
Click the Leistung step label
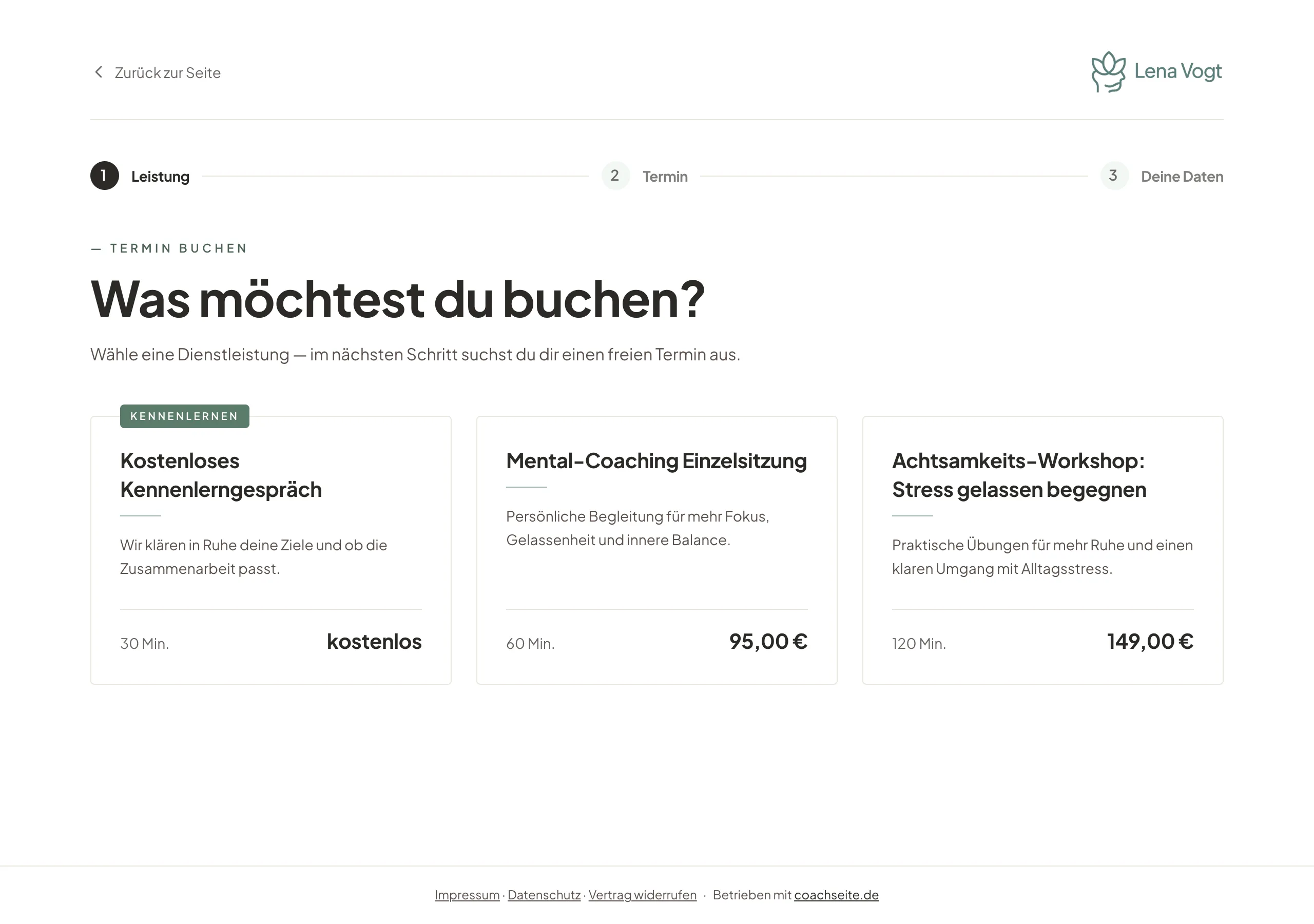[x=160, y=176]
